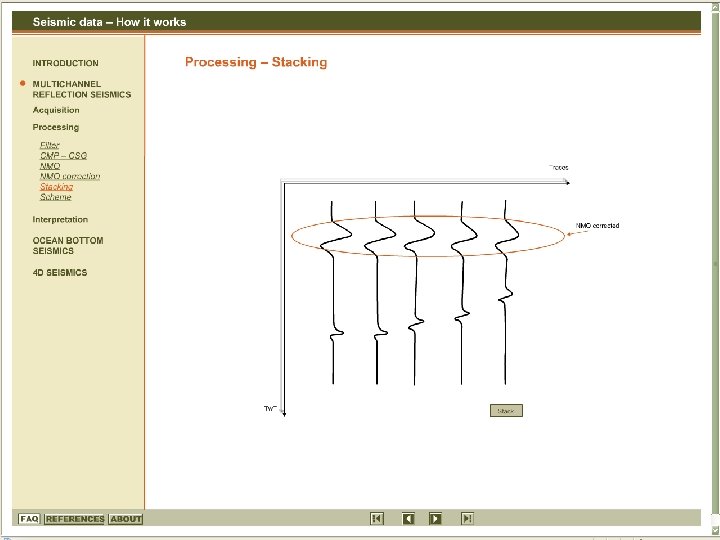Follow the Filter link
Image resolution: width=720 pixels, height=540 pixels.
[x=50, y=145]
